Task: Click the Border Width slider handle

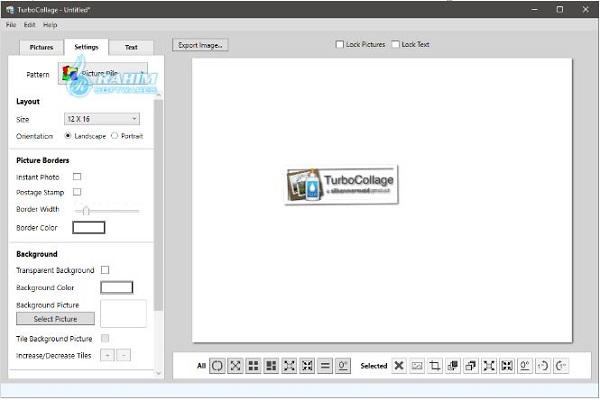Action: click(86, 211)
